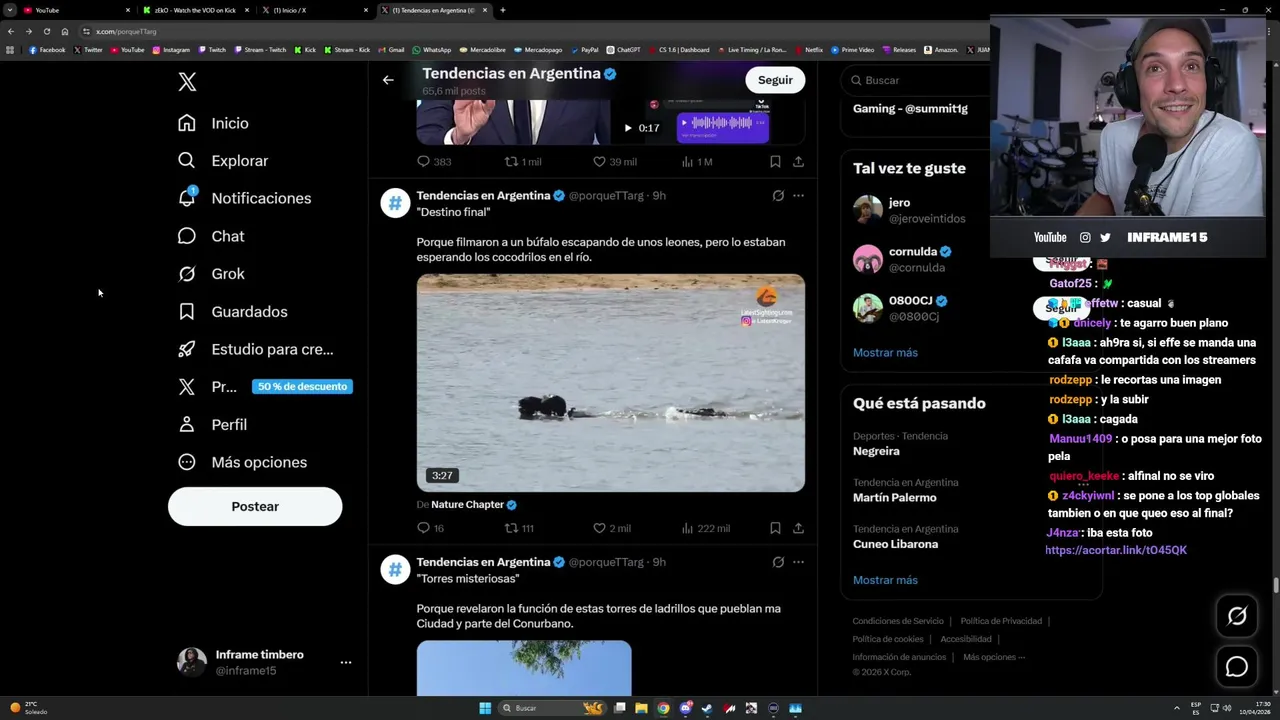Click the Postear button
Screen dimensions: 1280x720
[255, 506]
